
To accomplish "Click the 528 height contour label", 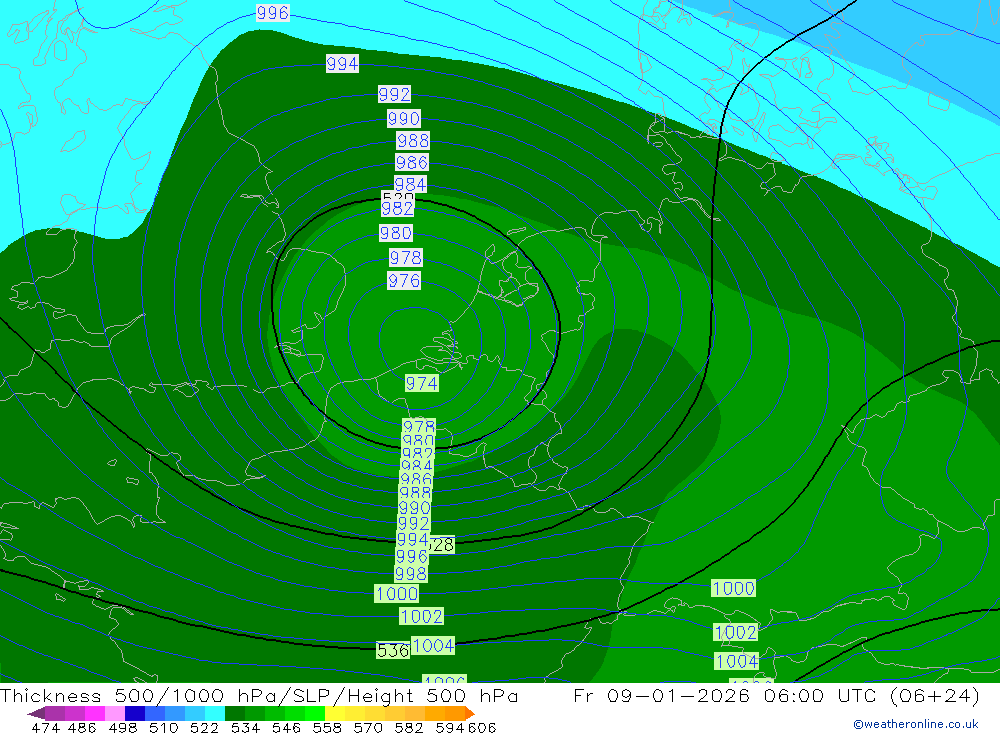I will pyautogui.click(x=441, y=545).
